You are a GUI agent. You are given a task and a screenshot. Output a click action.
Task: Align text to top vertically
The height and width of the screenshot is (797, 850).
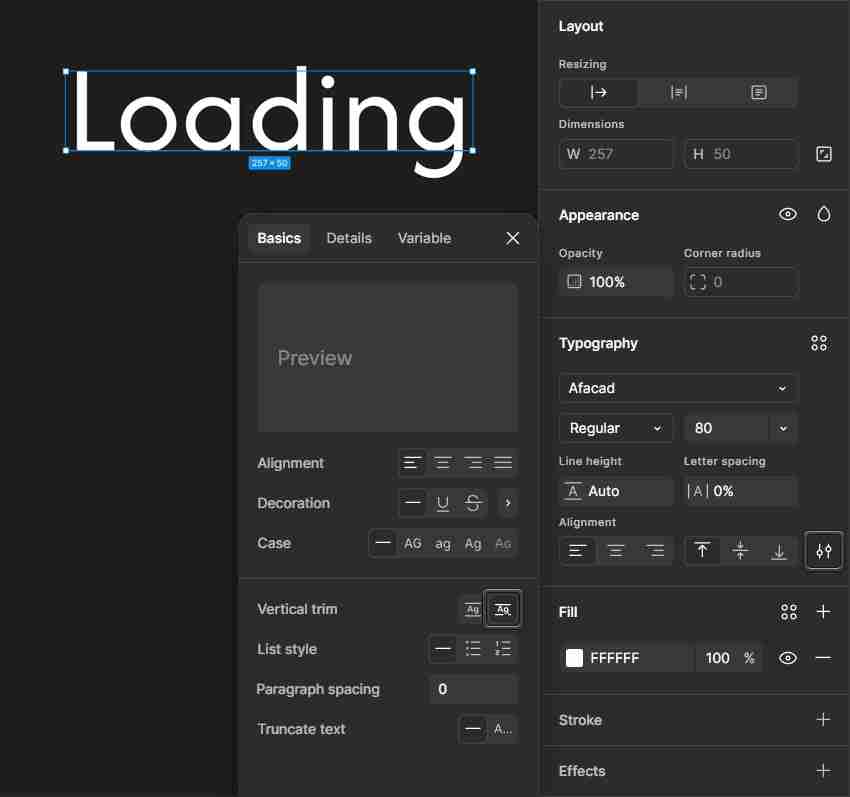coord(702,551)
